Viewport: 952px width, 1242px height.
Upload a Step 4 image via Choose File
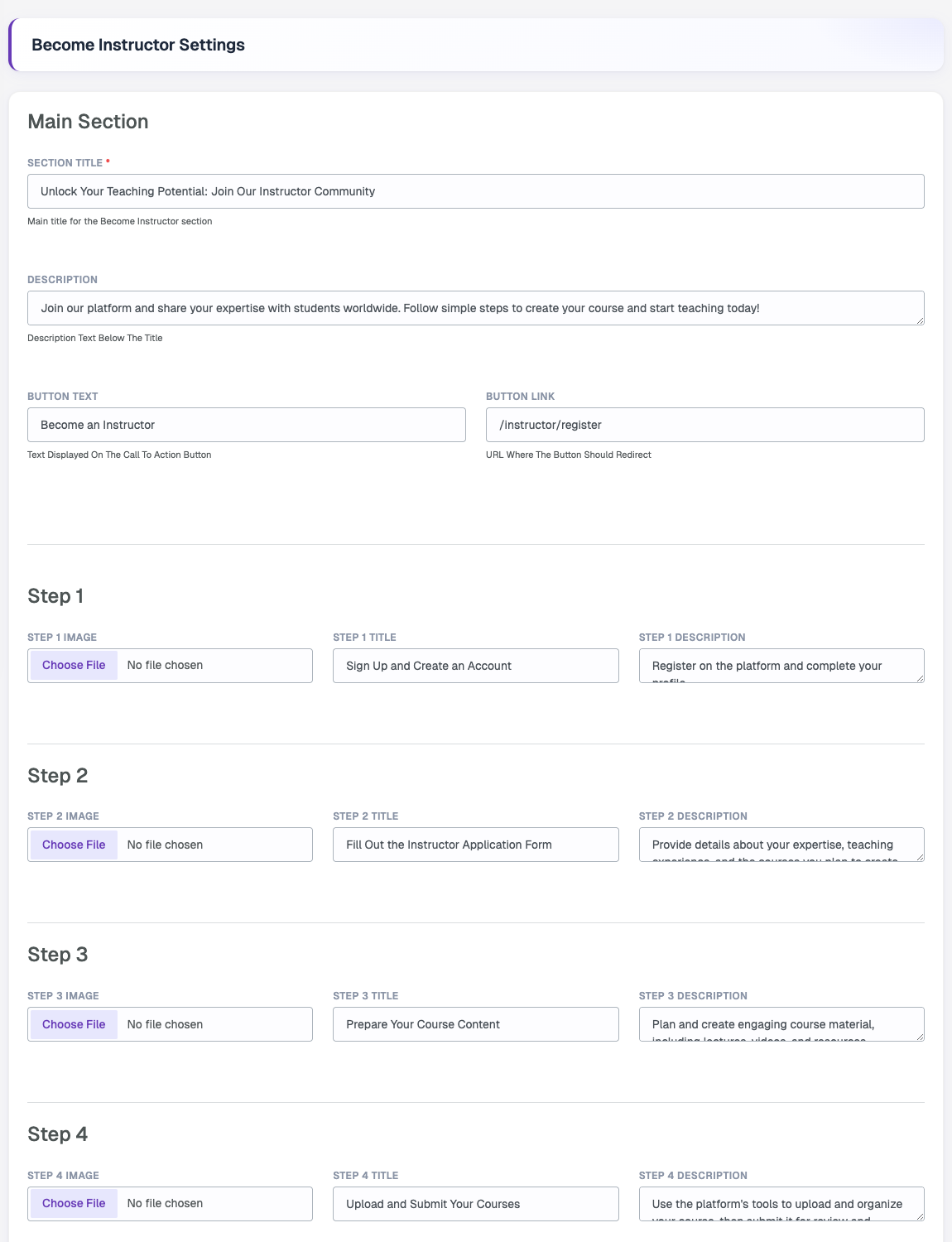[74, 1203]
